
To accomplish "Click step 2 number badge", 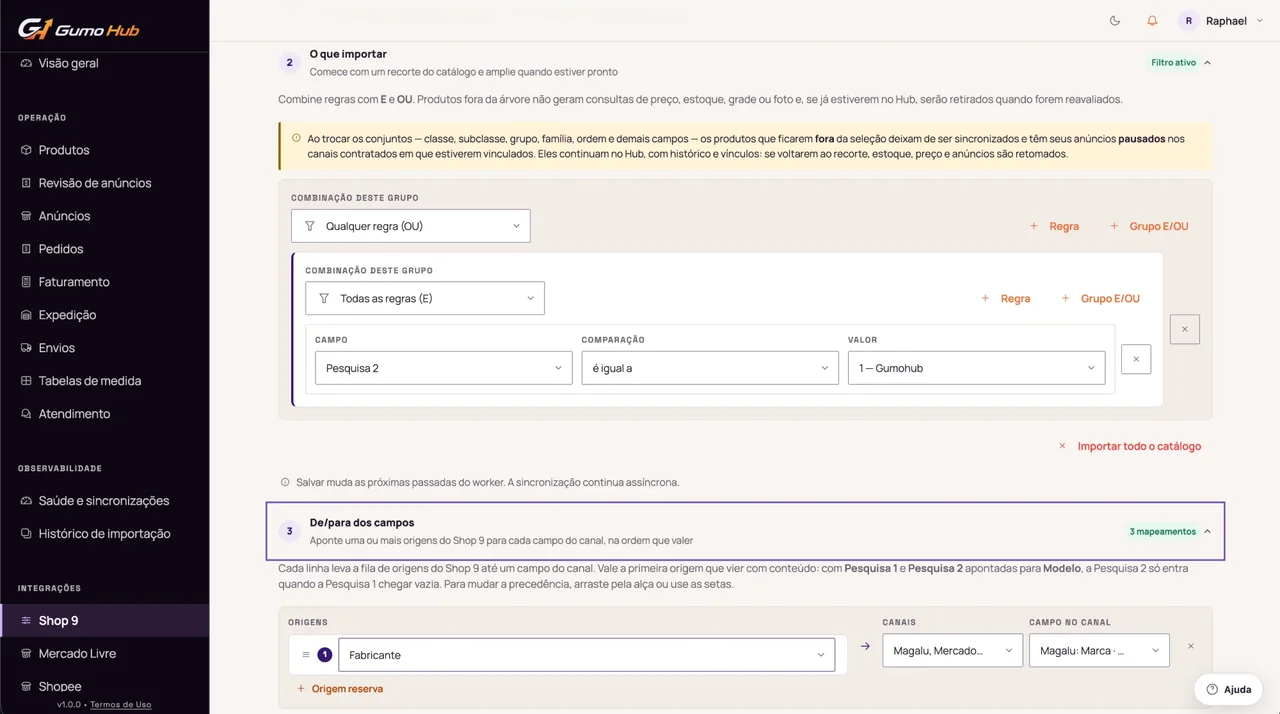I will pyautogui.click(x=289, y=63).
